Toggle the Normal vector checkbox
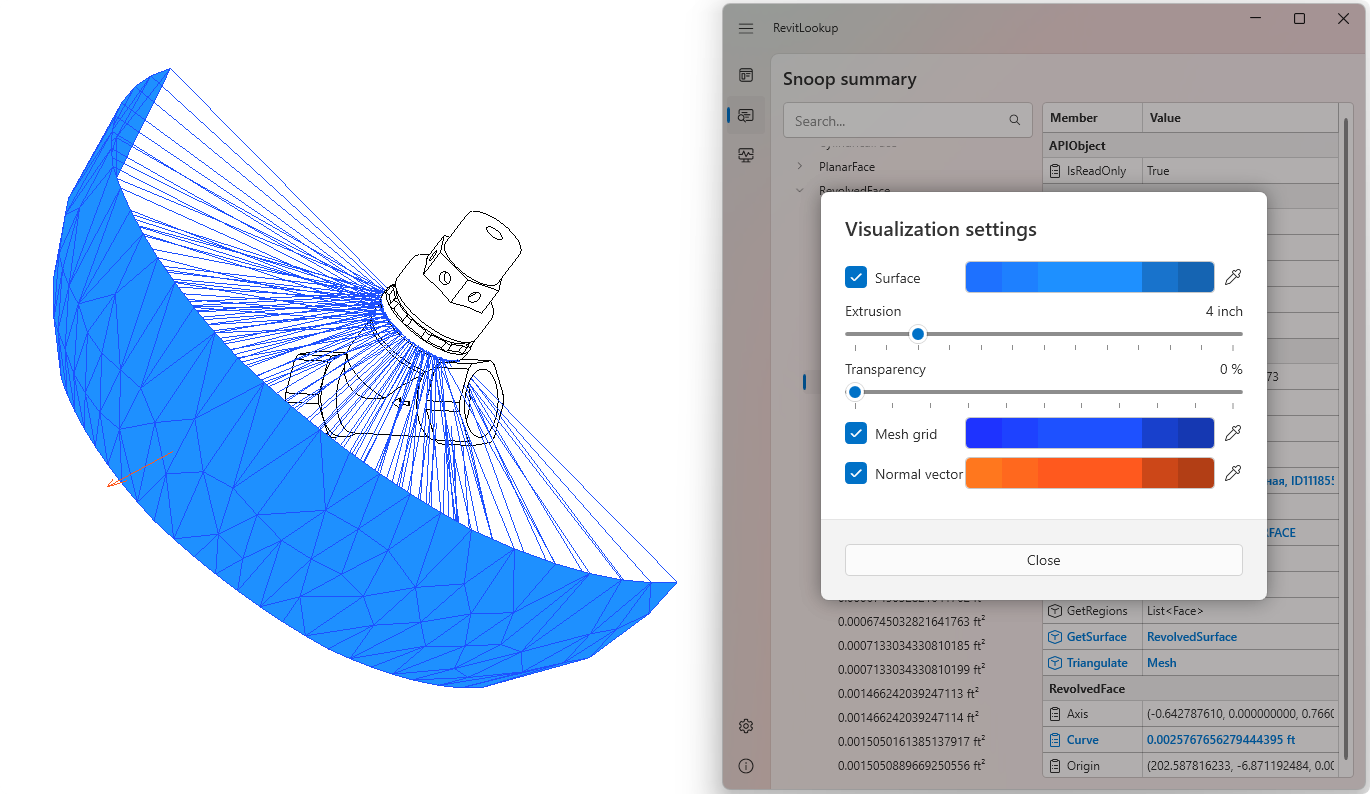1370x794 pixels. [x=856, y=473]
